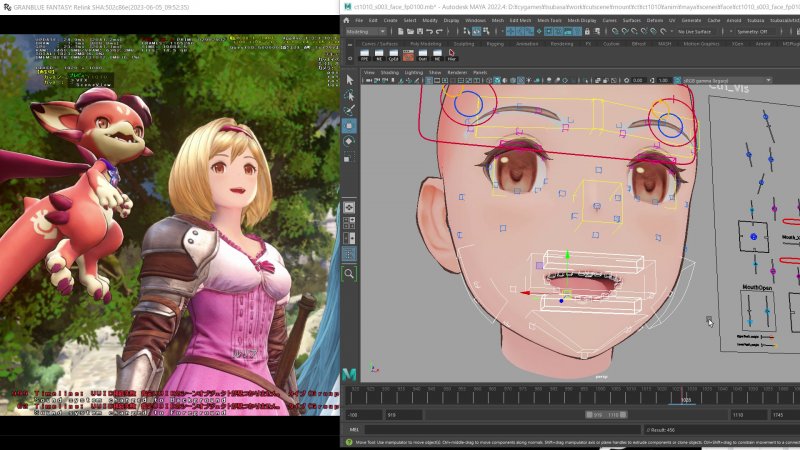Undo the last action
800x450 pixels.
coord(430,32)
